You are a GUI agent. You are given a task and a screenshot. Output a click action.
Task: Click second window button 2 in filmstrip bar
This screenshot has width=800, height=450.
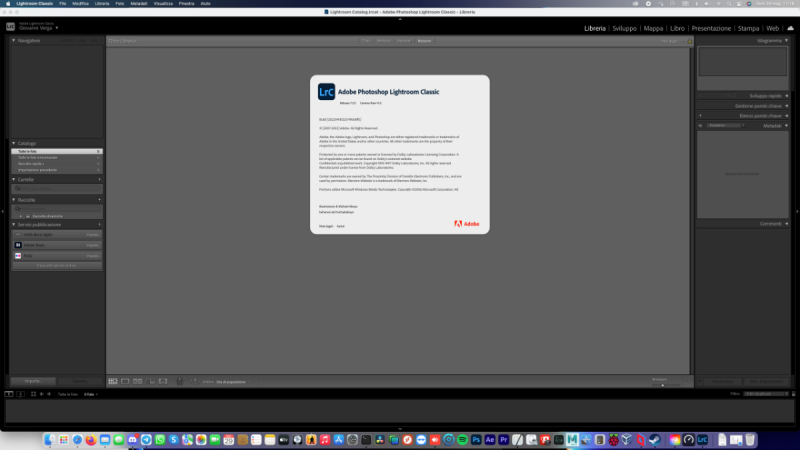point(20,394)
